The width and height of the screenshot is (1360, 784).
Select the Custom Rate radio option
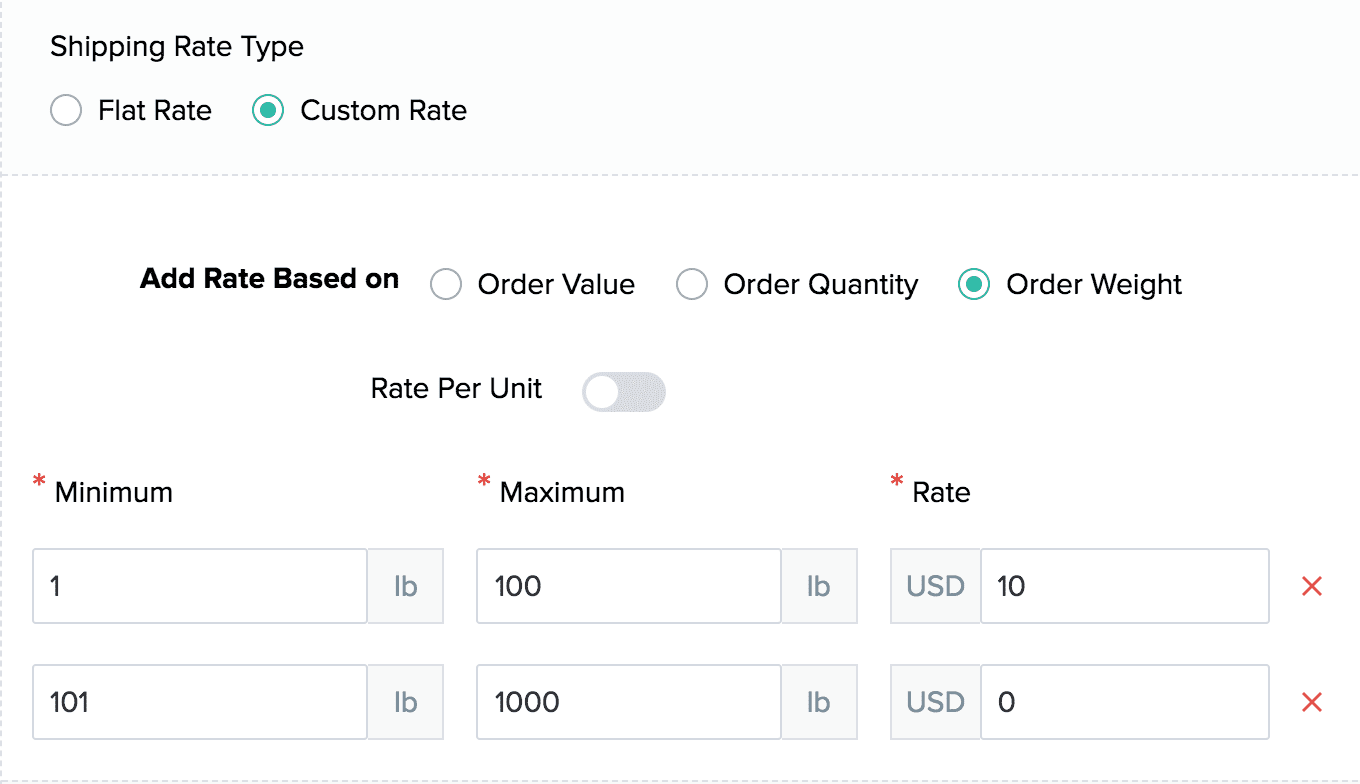[268, 110]
